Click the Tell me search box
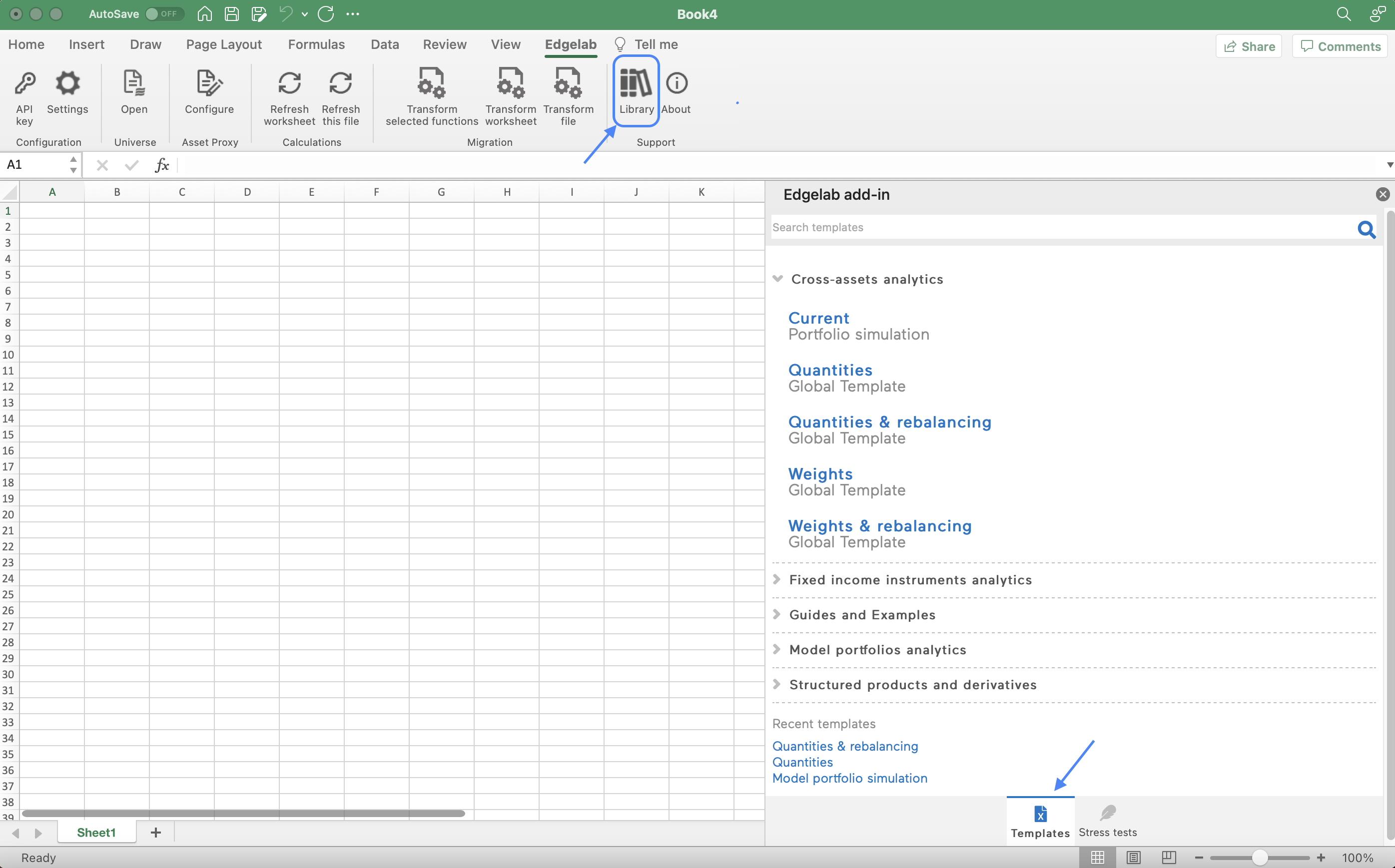This screenshot has width=1395, height=868. (x=646, y=44)
